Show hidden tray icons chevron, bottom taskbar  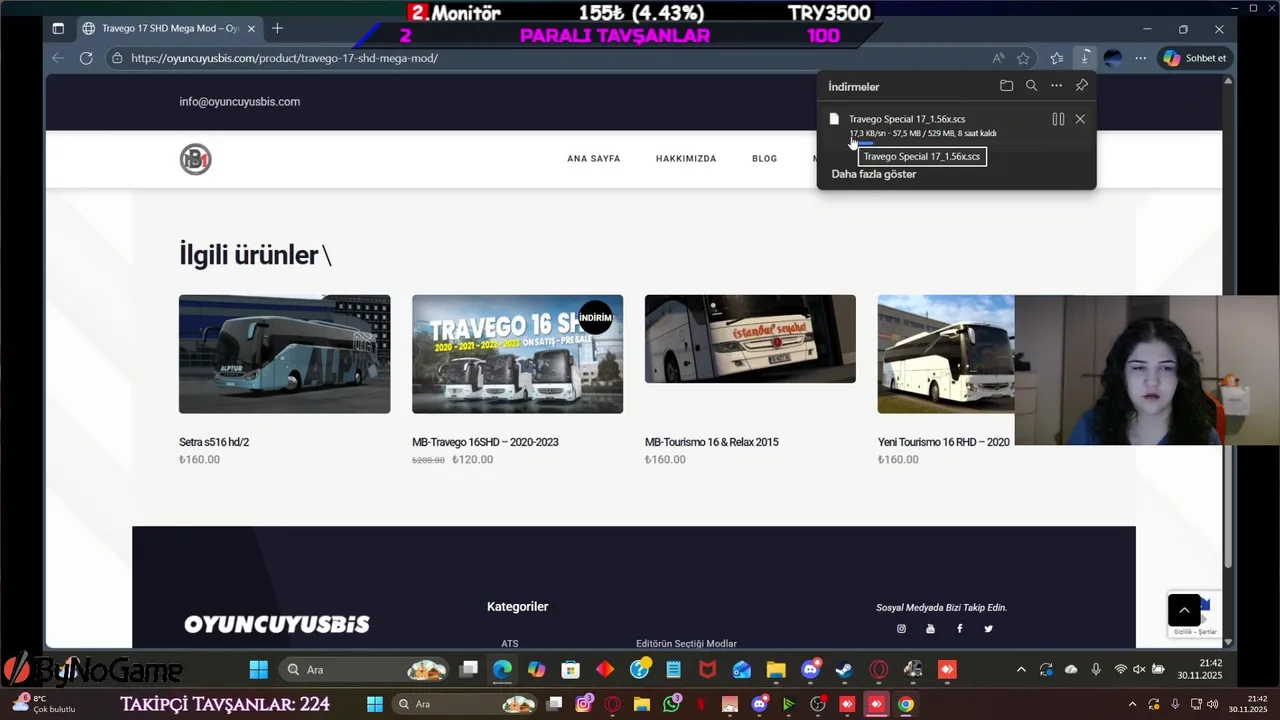coord(1133,704)
